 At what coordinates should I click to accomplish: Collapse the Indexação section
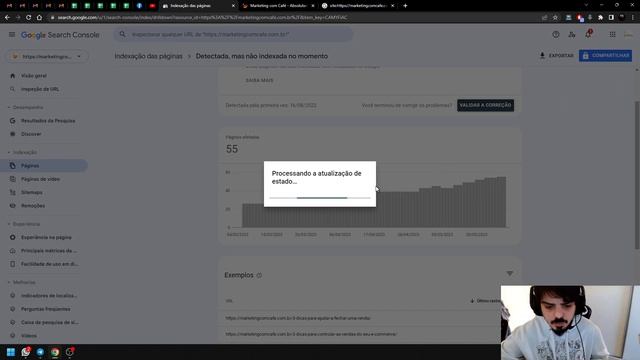[22, 152]
